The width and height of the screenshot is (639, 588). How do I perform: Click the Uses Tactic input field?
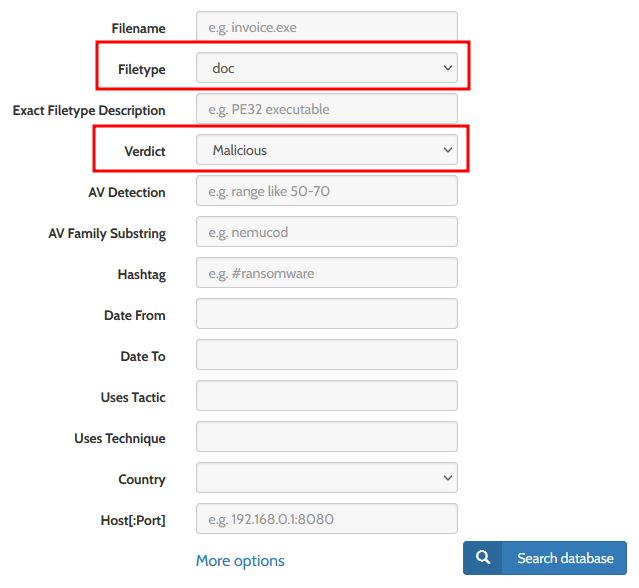pyautogui.click(x=326, y=396)
